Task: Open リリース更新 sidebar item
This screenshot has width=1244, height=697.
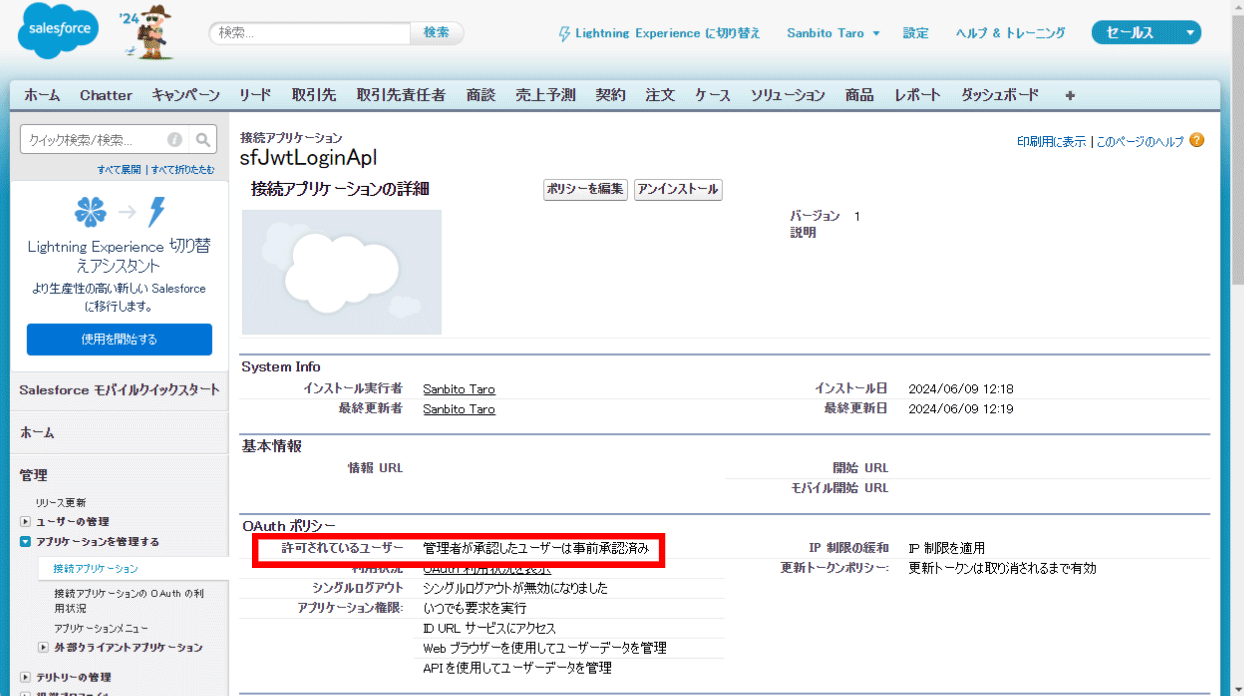Action: click(61, 503)
